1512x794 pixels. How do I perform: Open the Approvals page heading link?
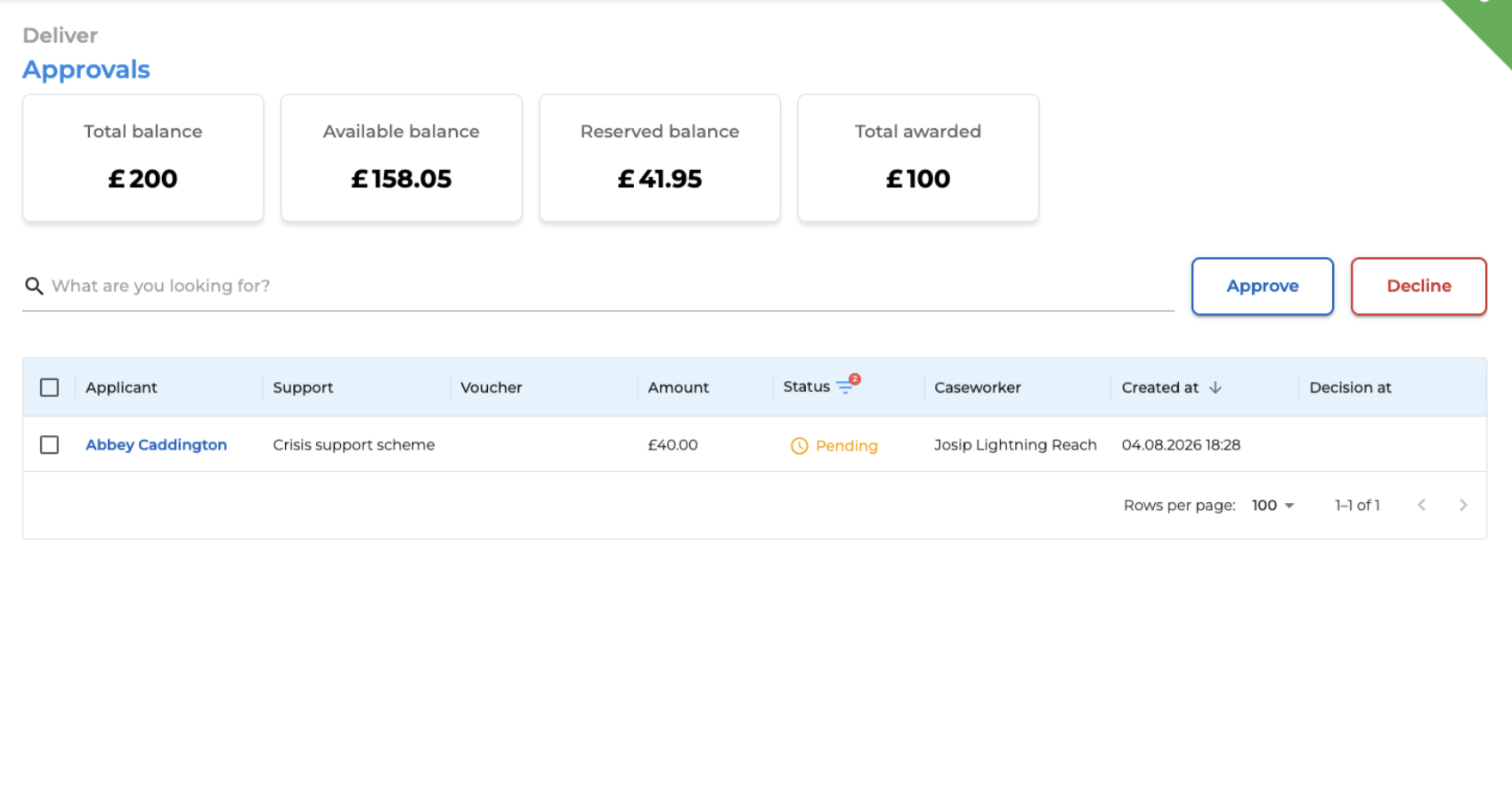click(x=86, y=69)
